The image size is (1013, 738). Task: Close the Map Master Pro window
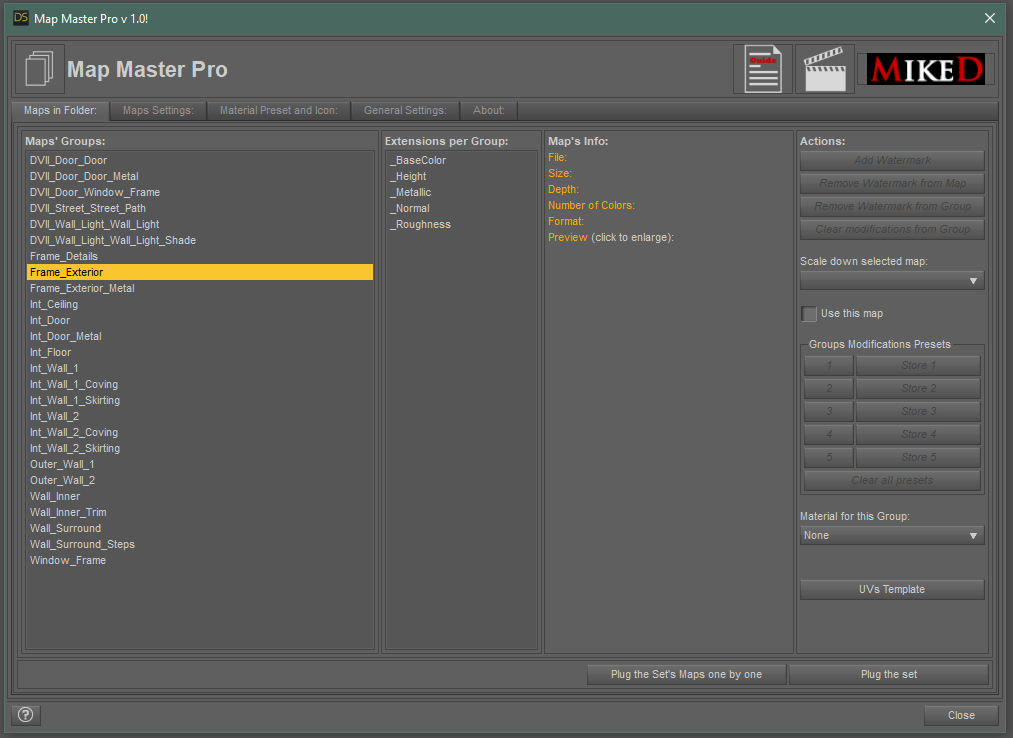(x=990, y=18)
